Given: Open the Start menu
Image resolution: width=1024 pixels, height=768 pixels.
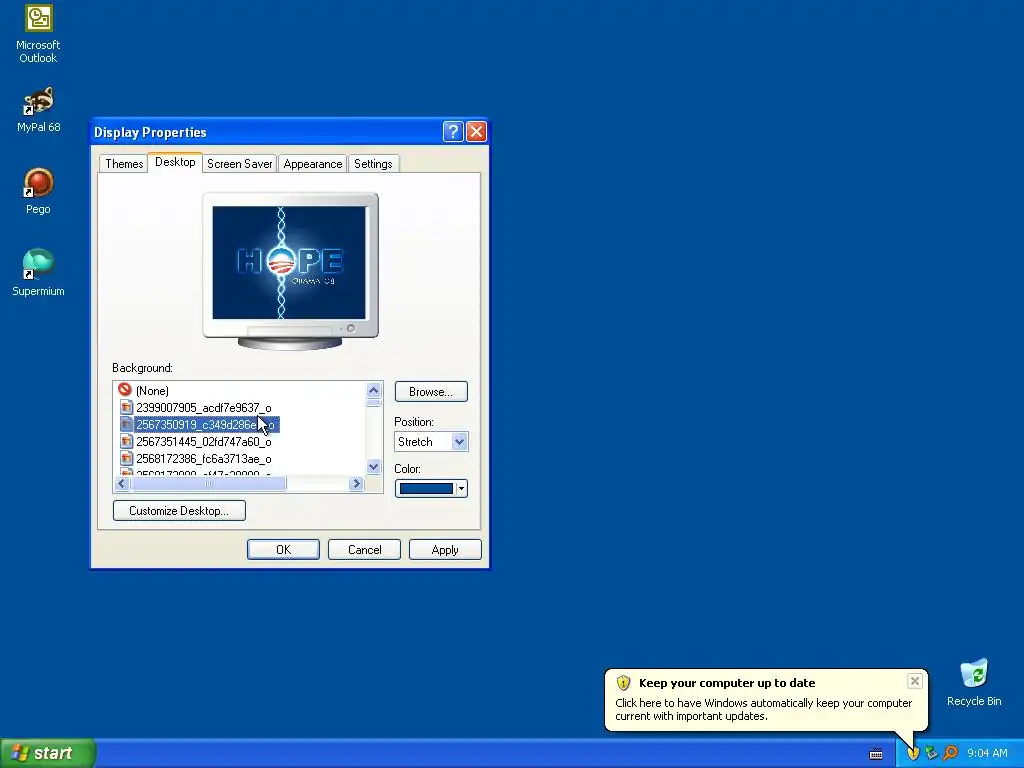Looking at the screenshot, I should point(48,753).
